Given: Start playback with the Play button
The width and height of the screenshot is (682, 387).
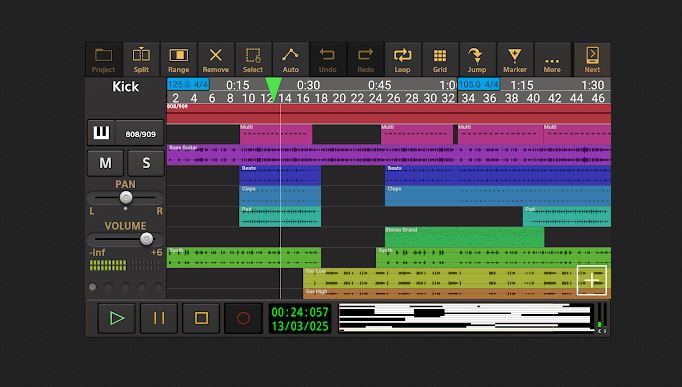Looking at the screenshot, I should pyautogui.click(x=117, y=318).
